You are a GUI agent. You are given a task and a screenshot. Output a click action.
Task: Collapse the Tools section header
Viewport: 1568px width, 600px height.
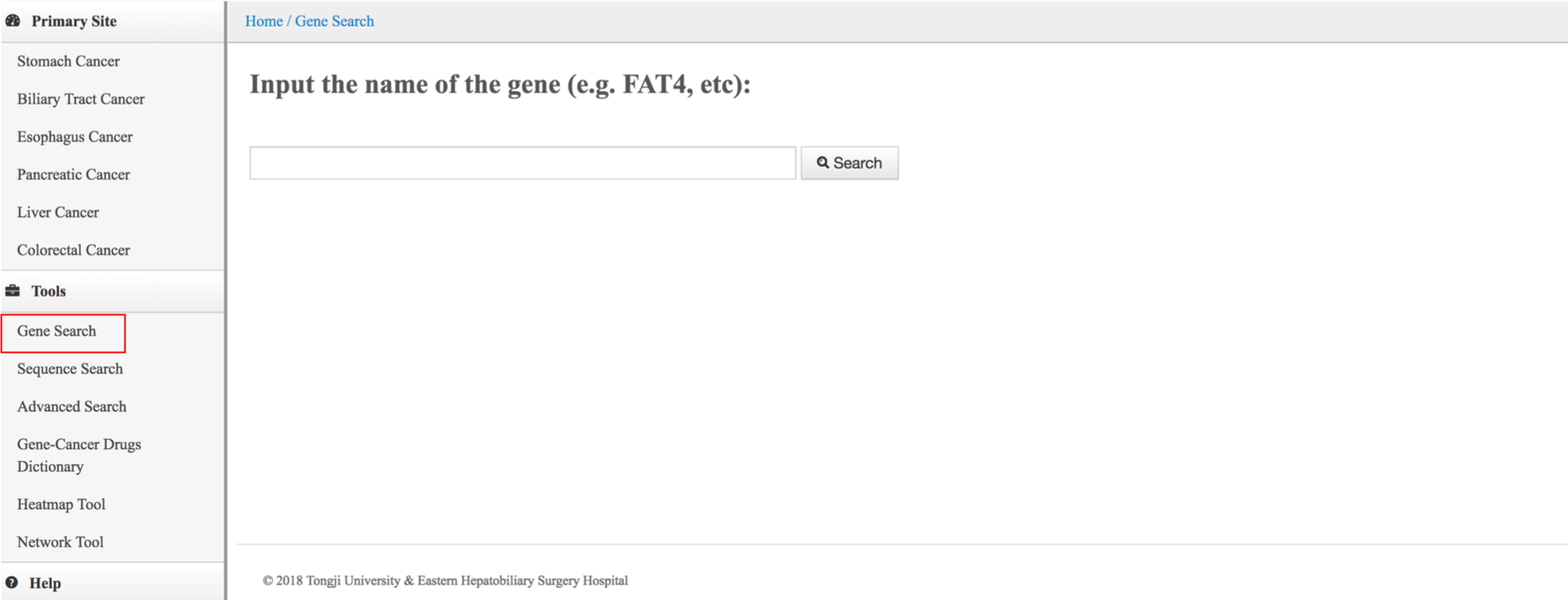coord(112,291)
